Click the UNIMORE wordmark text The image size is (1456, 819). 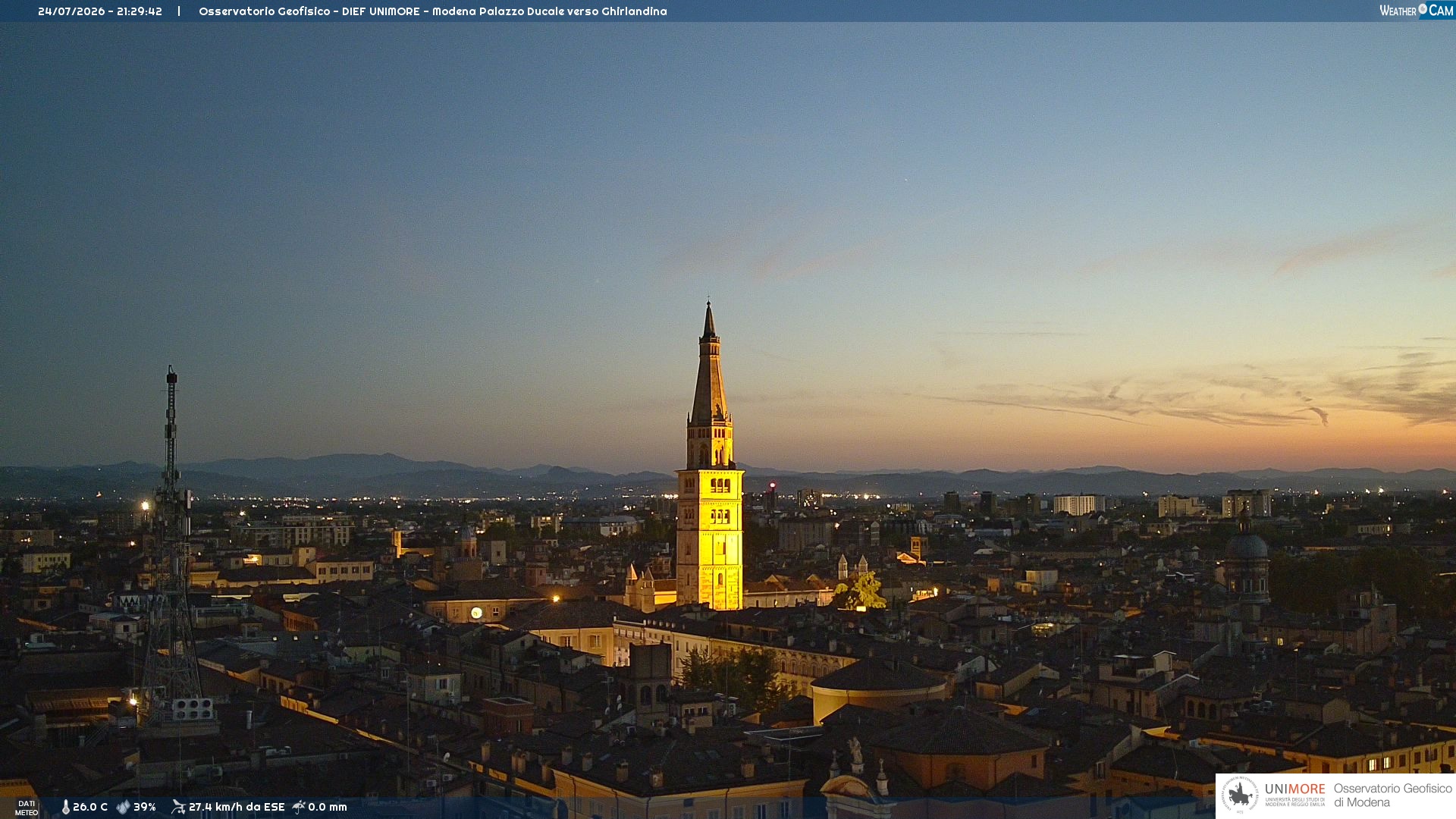(1295, 789)
